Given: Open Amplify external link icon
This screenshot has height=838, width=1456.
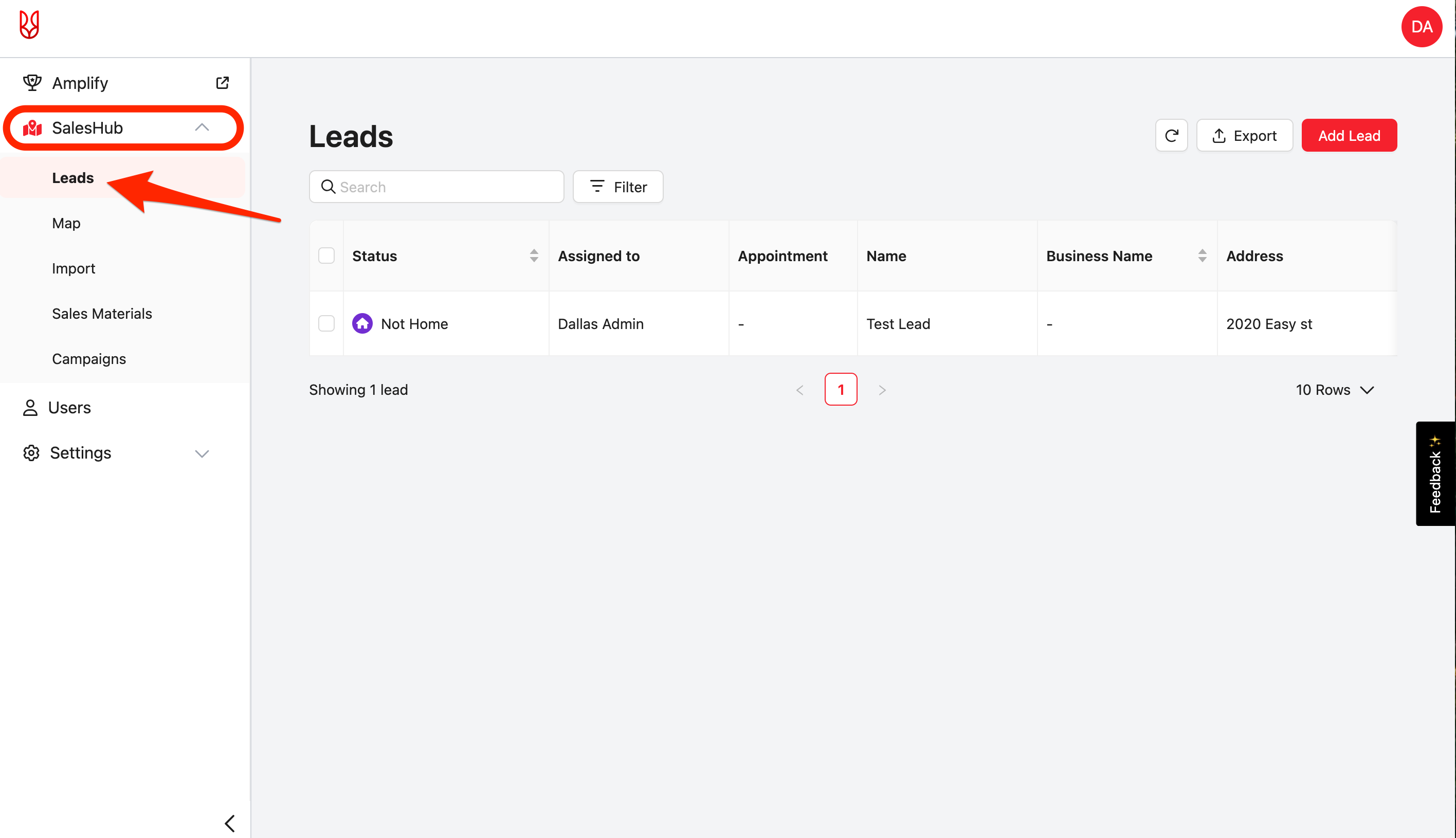Looking at the screenshot, I should (x=222, y=83).
